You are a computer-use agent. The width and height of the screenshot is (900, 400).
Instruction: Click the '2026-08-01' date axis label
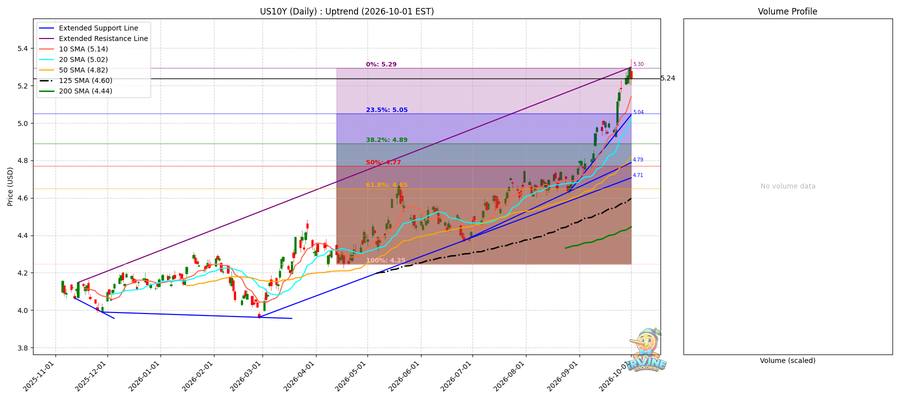[x=511, y=377]
